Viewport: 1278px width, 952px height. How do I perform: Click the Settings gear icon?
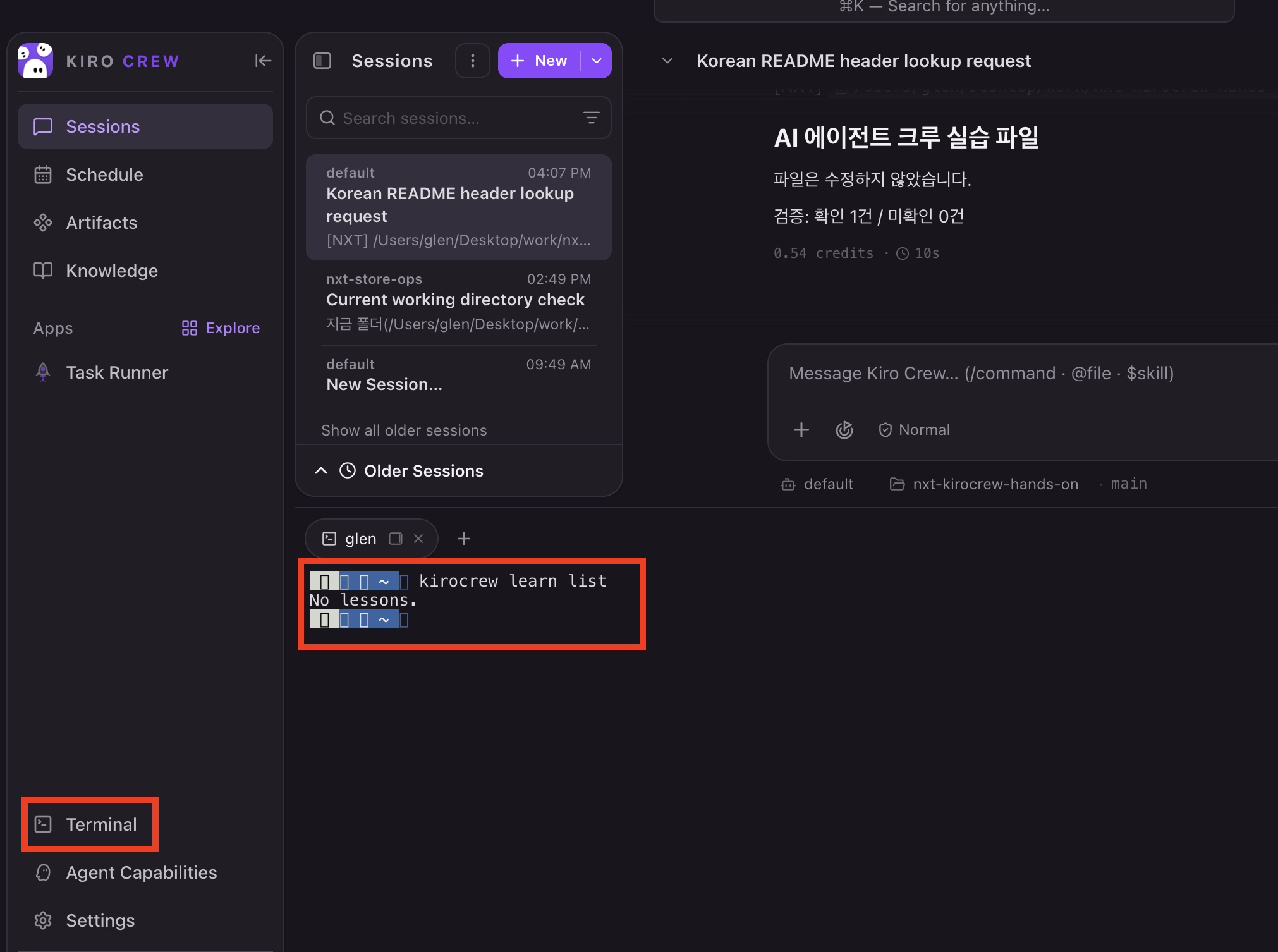point(43,920)
